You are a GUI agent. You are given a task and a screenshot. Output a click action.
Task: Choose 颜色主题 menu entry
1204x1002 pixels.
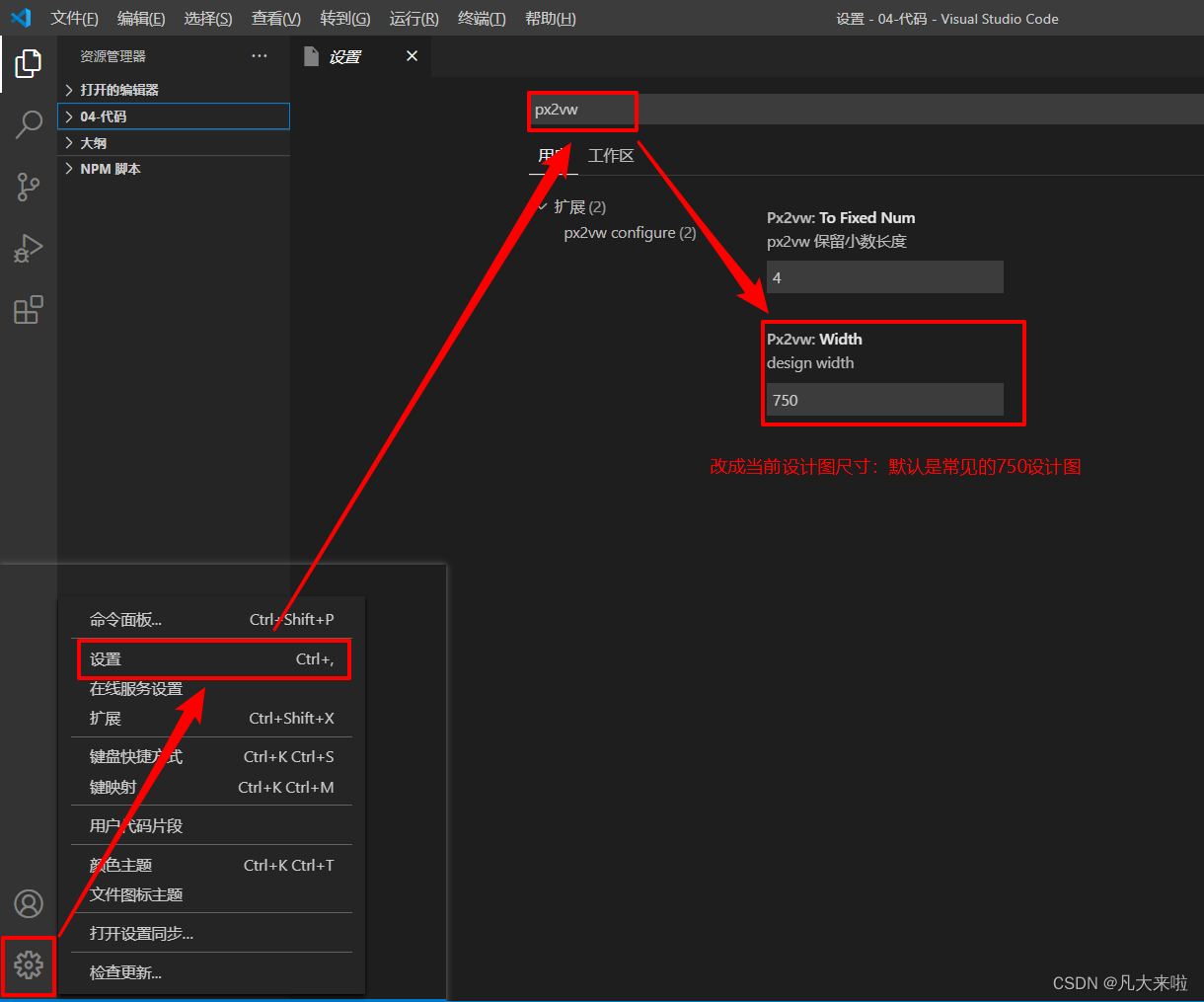tap(212, 866)
